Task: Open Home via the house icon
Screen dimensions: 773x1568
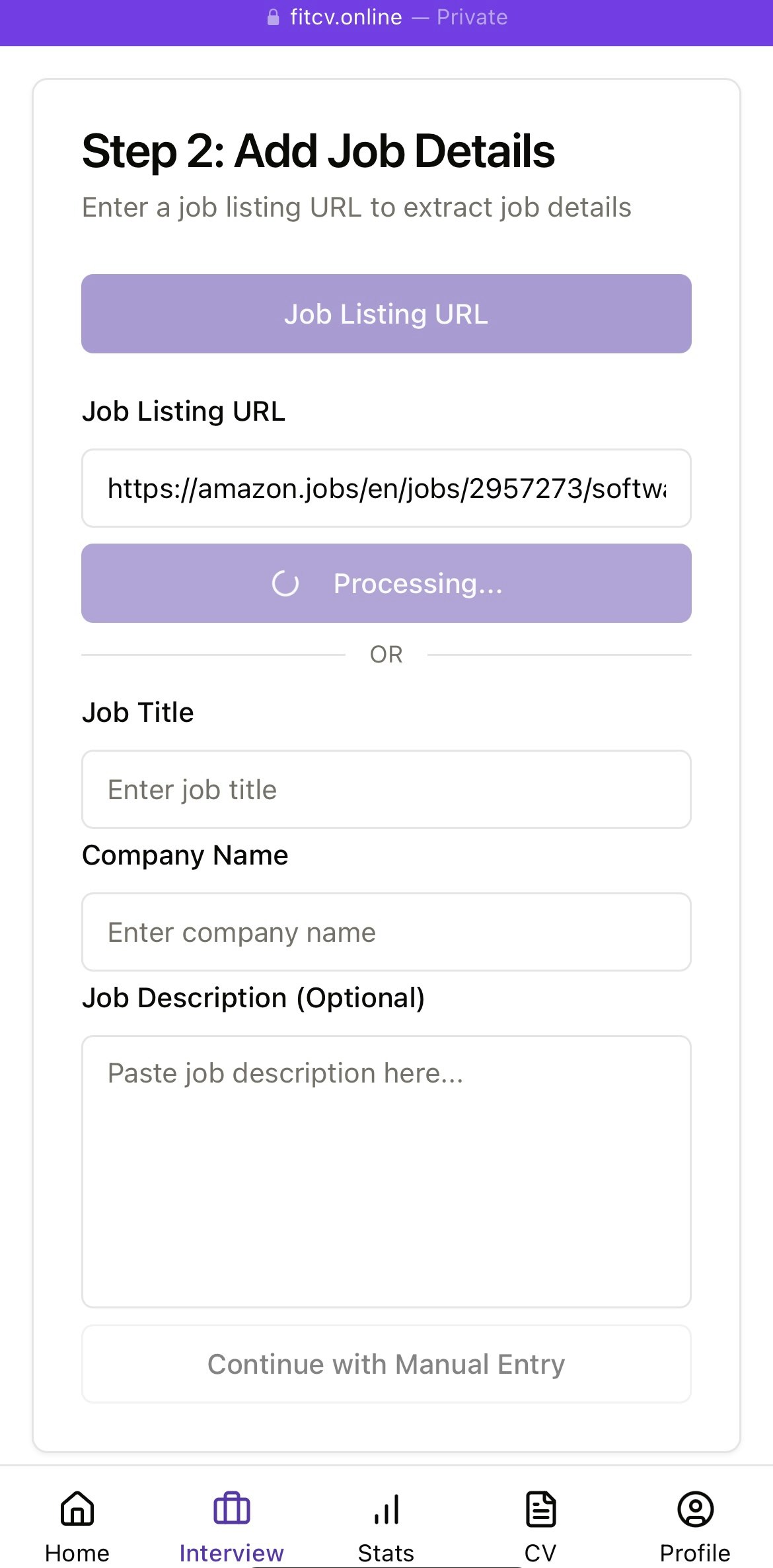Action: (x=77, y=1509)
